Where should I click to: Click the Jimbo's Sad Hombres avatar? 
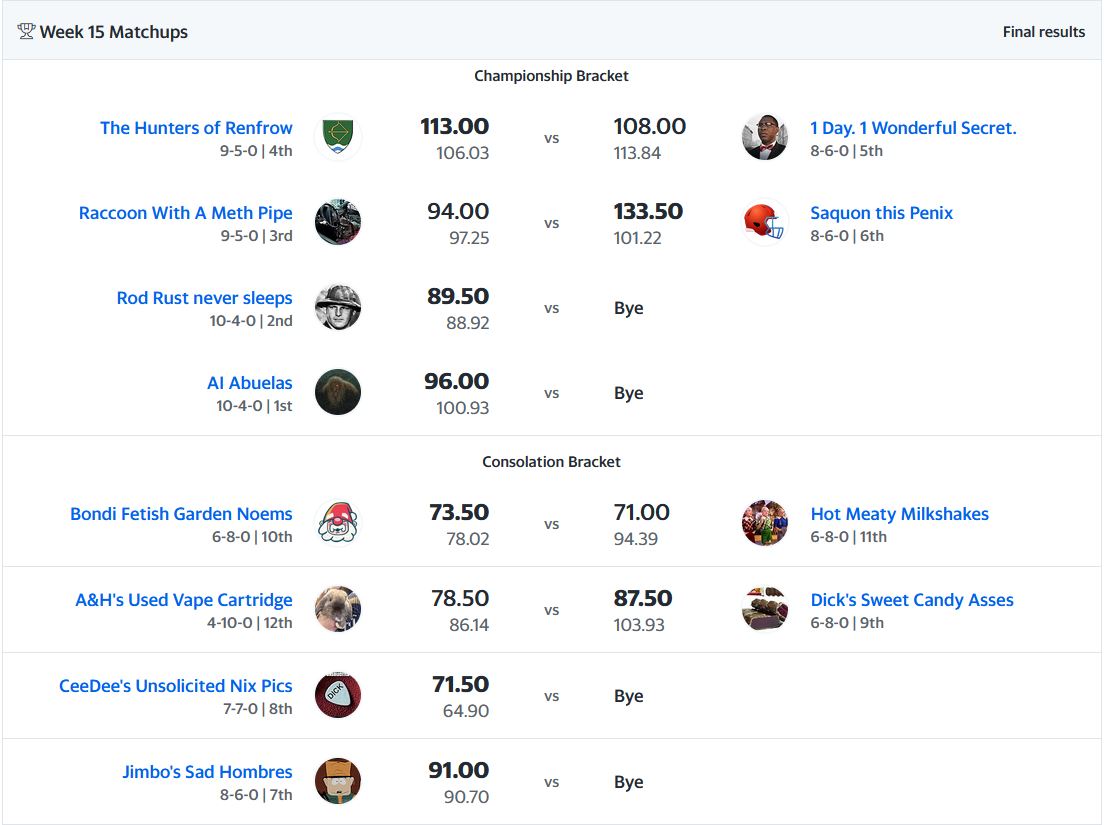coord(338,781)
